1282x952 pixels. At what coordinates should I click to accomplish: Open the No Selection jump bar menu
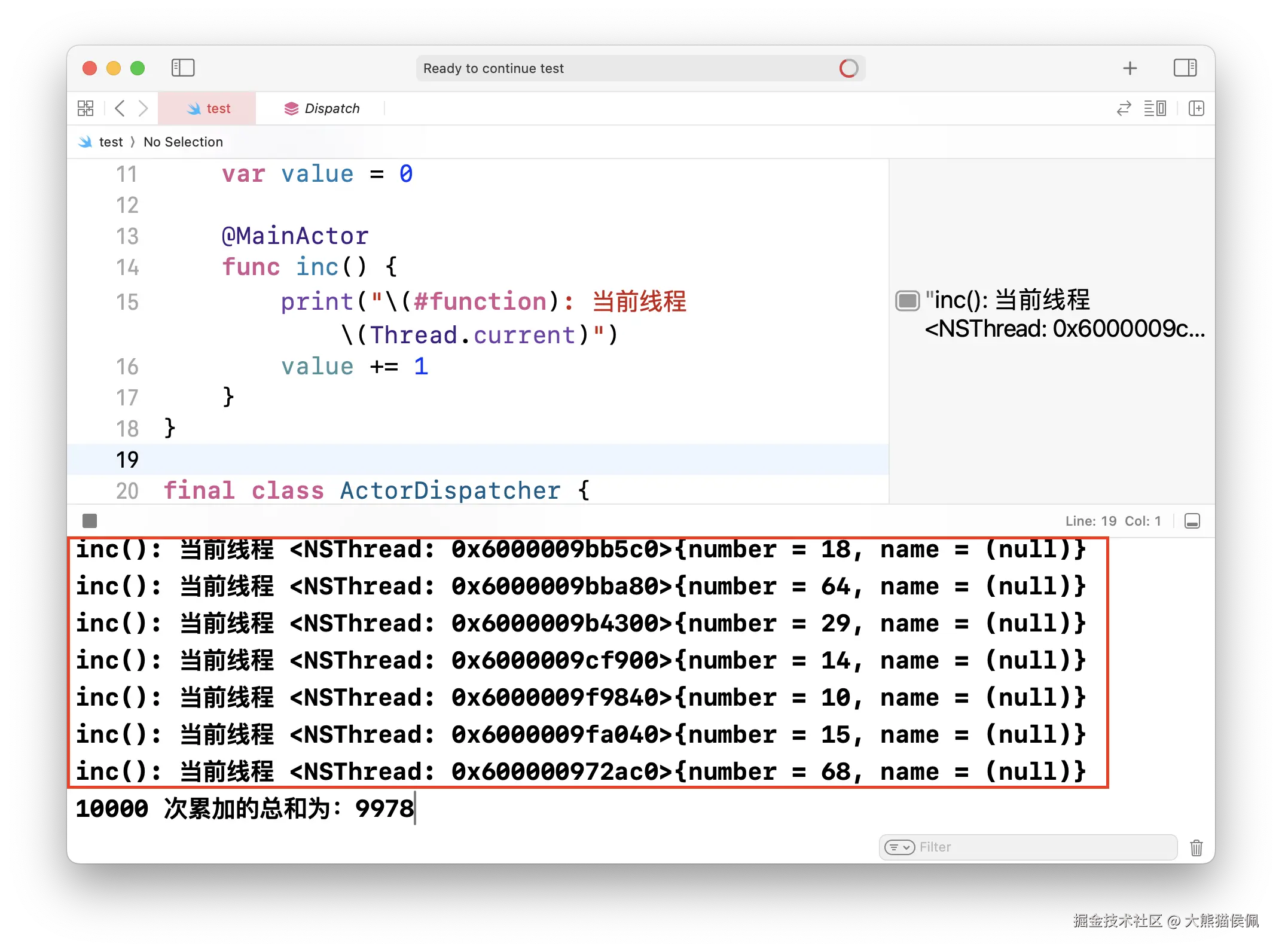tap(183, 142)
